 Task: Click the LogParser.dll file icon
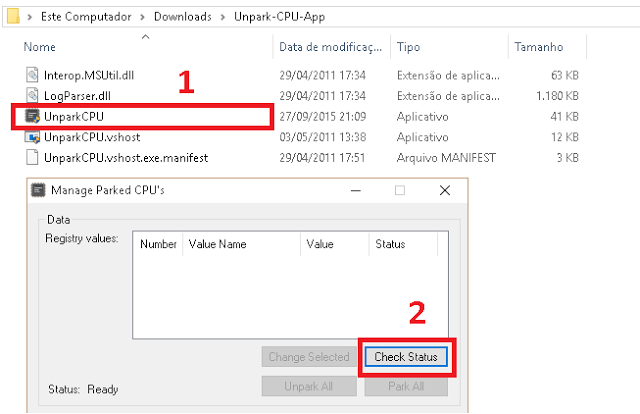coord(32,95)
